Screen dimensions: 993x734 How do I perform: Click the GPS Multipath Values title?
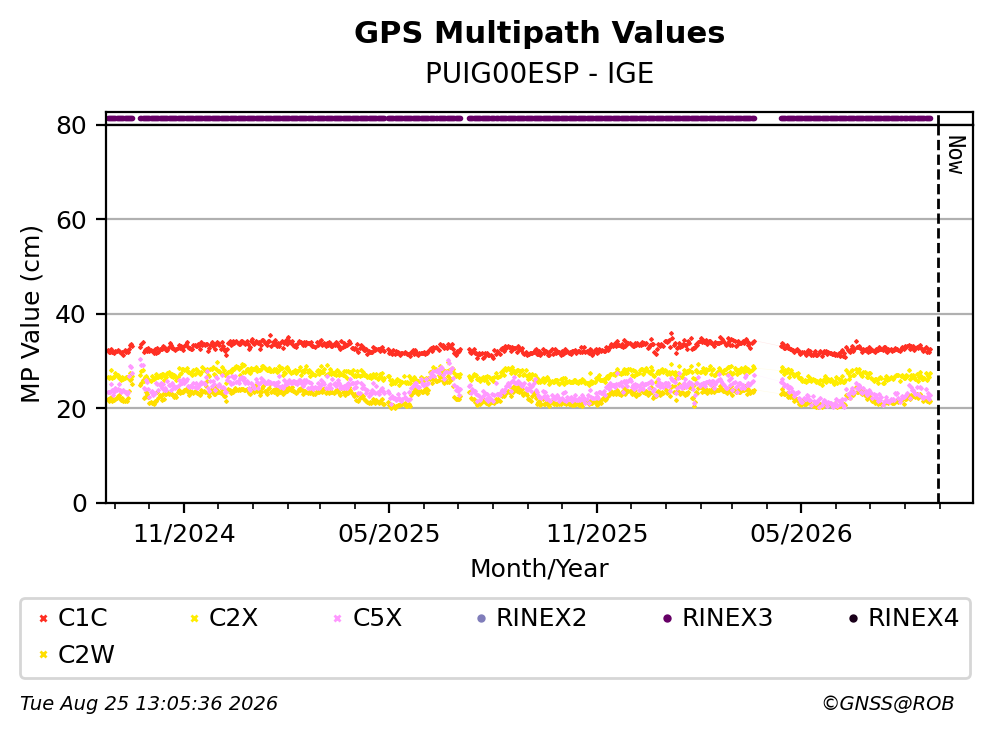539,33
